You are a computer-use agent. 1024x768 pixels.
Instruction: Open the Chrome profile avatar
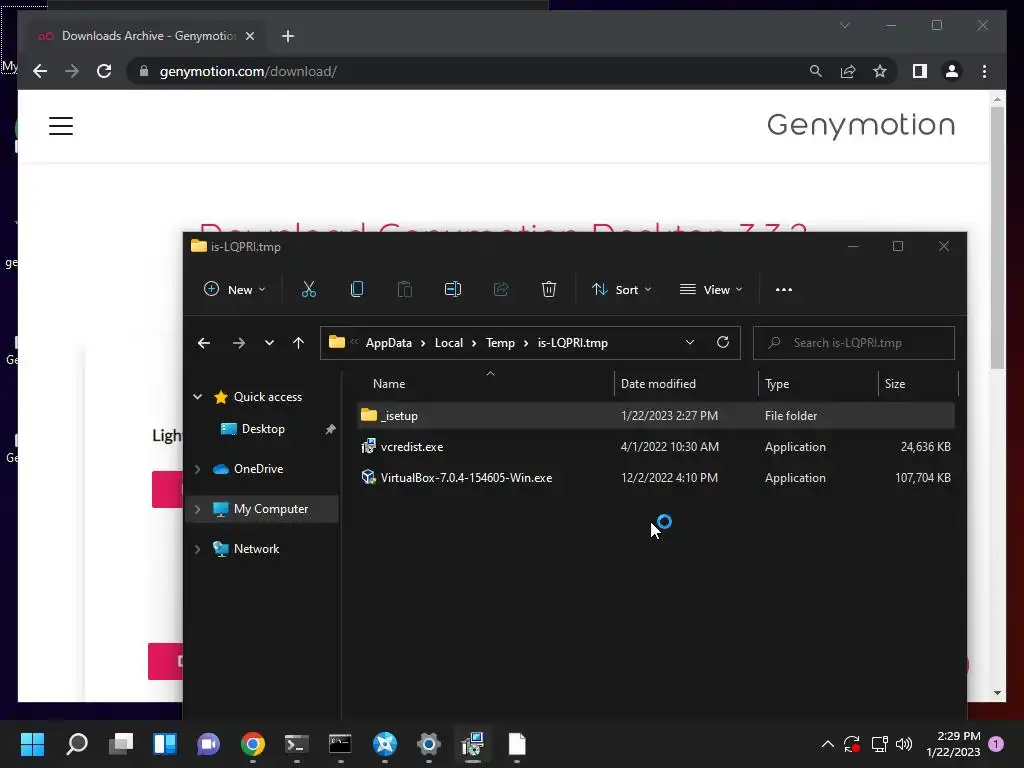coord(952,71)
